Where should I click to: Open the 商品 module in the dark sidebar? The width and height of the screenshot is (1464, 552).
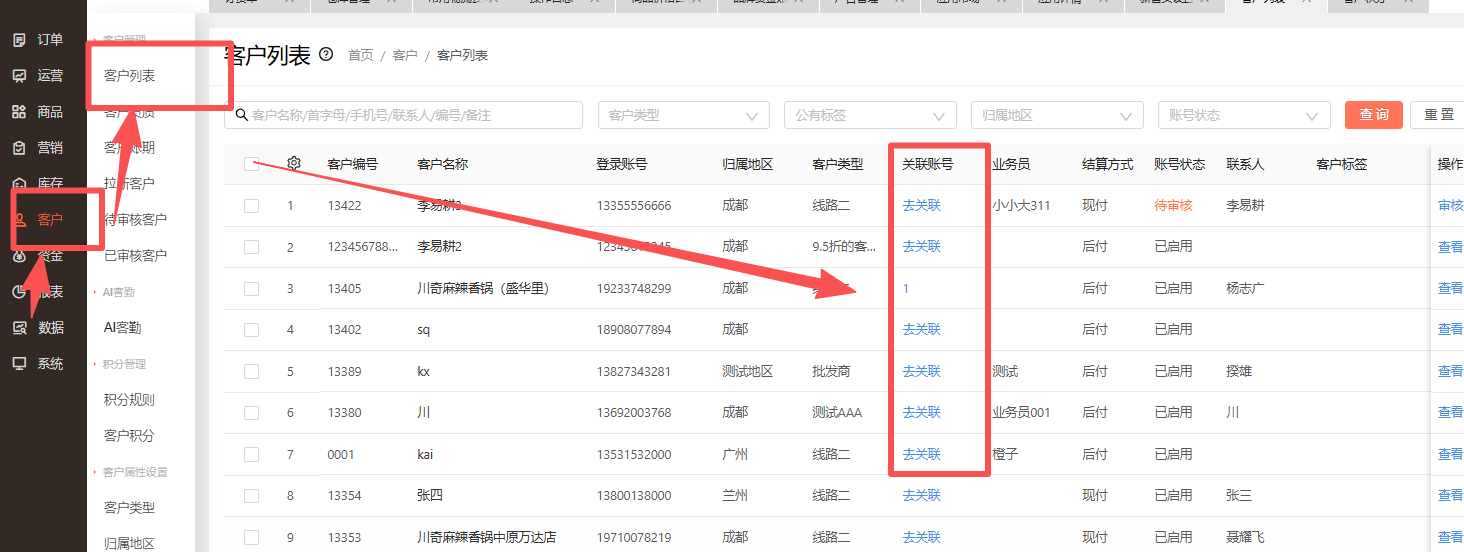[38, 112]
